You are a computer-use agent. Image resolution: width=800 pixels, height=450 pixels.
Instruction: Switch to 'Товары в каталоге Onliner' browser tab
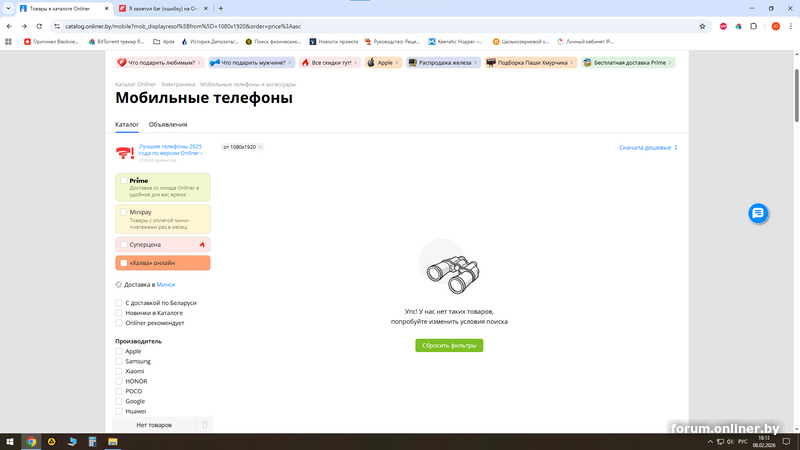(x=64, y=8)
